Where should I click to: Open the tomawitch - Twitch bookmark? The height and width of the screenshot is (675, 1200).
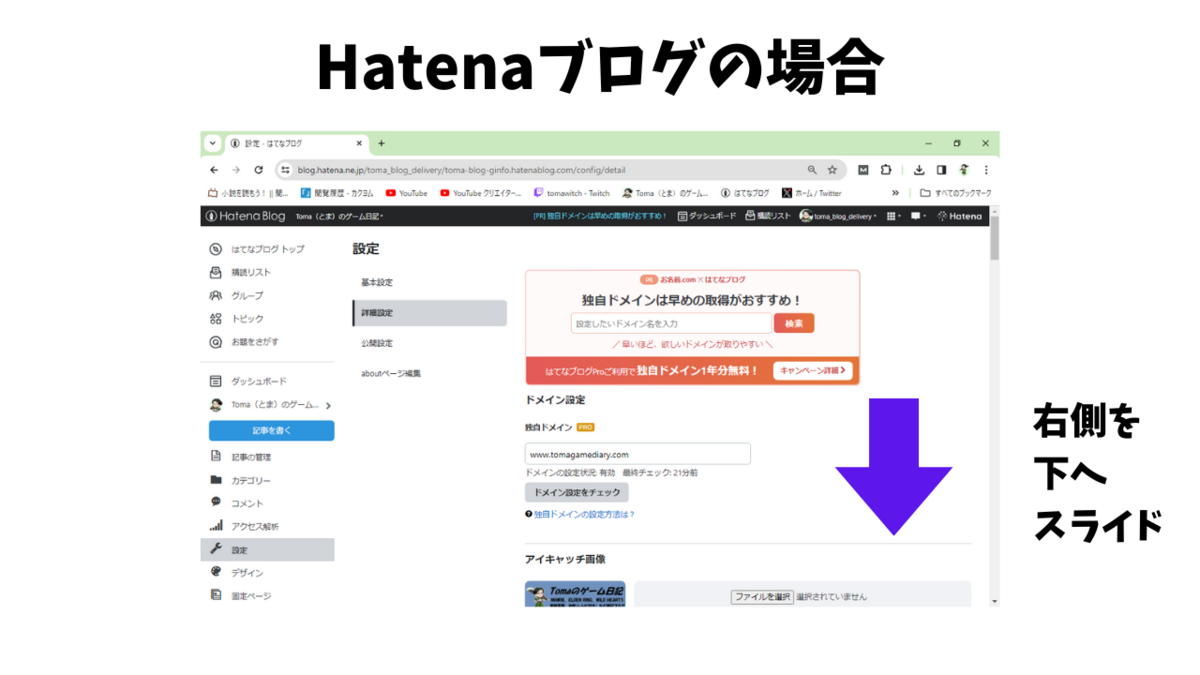pos(571,193)
